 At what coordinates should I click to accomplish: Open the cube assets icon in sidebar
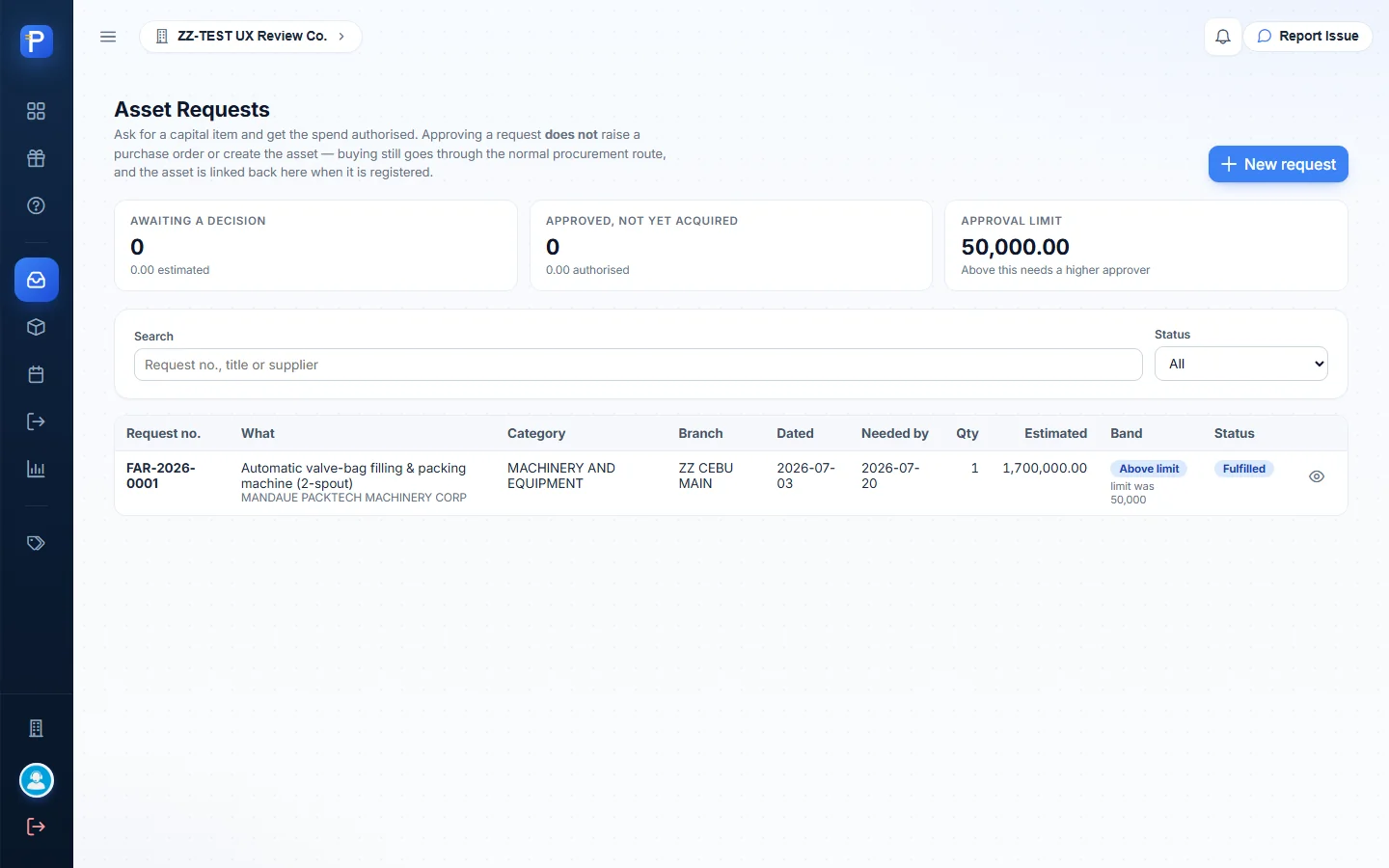(x=36, y=327)
